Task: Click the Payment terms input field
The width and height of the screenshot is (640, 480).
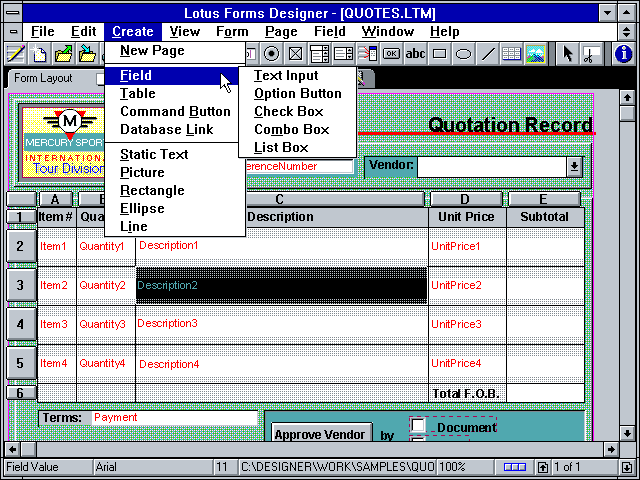Action: [175, 418]
